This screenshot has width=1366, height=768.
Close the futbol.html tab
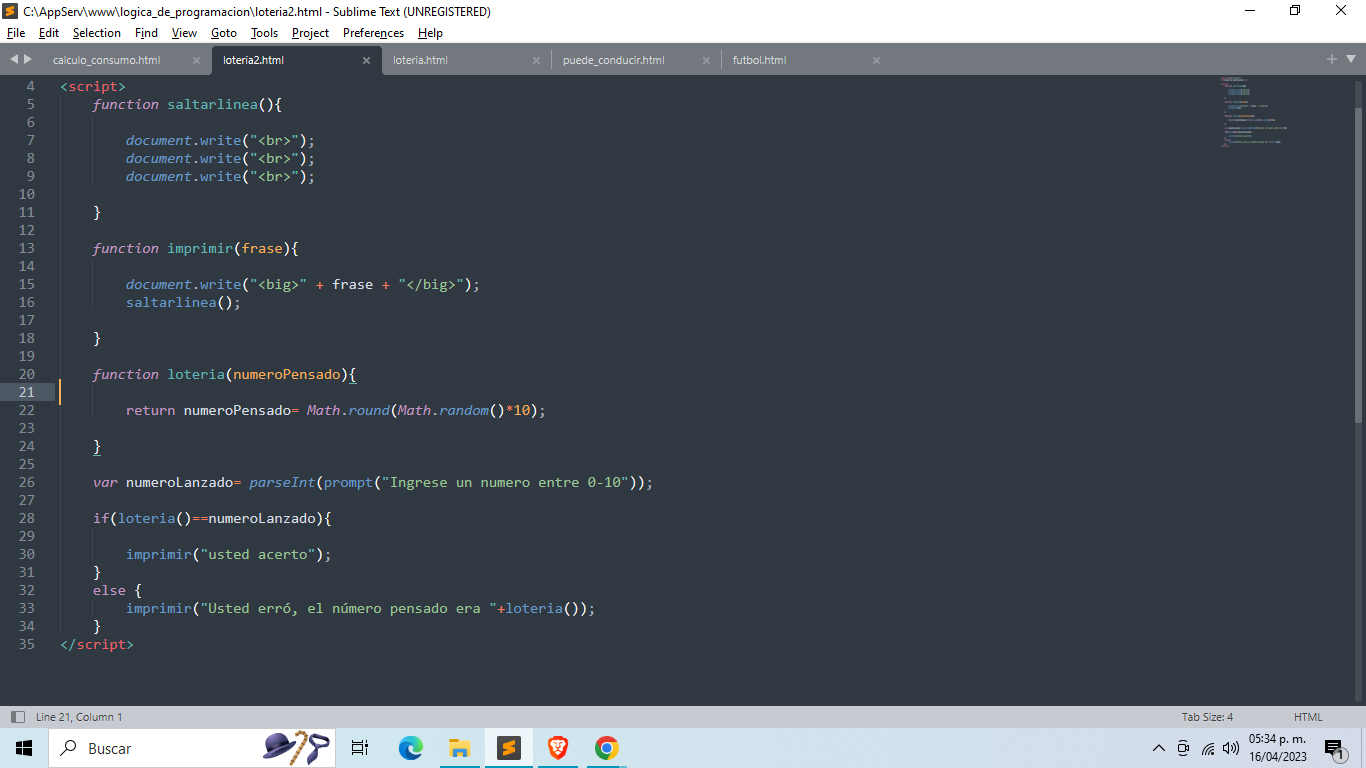click(876, 61)
